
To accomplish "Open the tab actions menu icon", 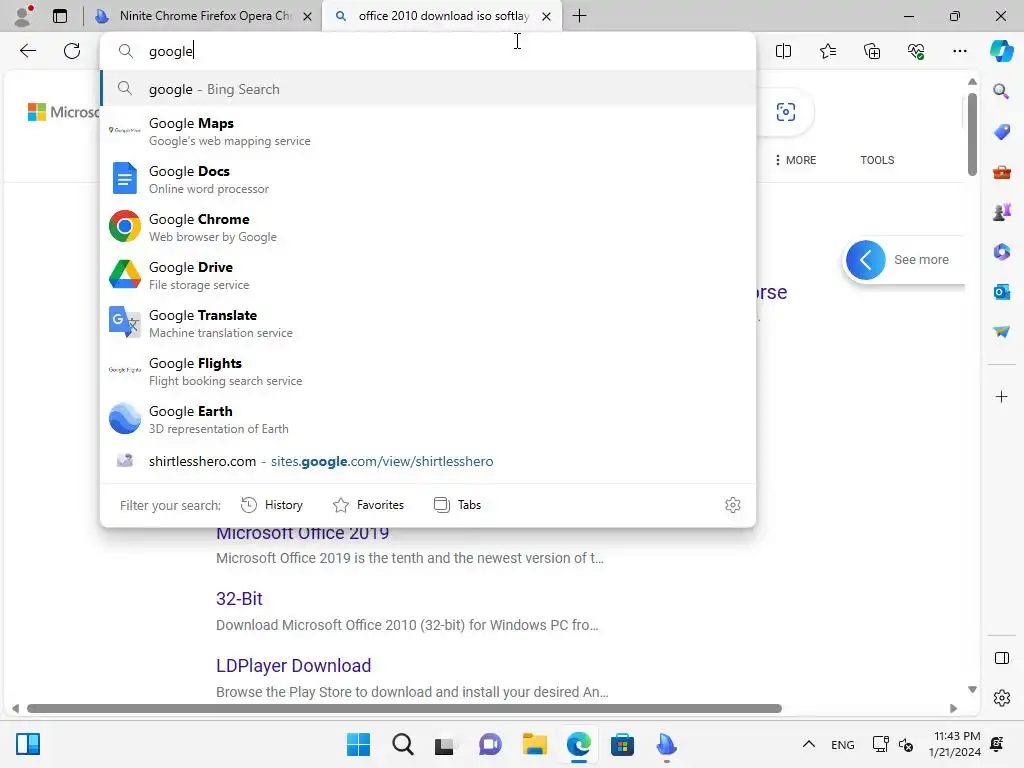I will tap(60, 16).
